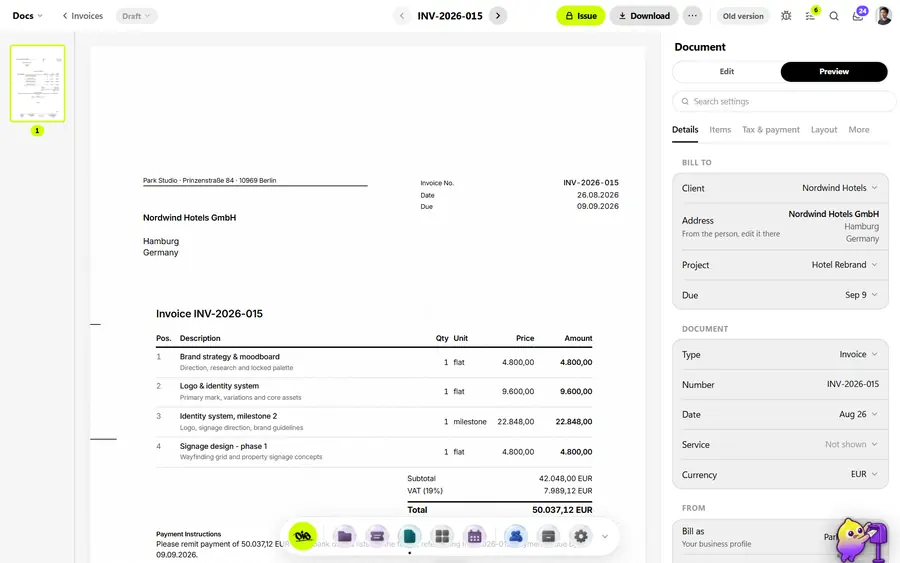Click the search magnifier in top bar
This screenshot has width=900, height=563.
click(834, 16)
